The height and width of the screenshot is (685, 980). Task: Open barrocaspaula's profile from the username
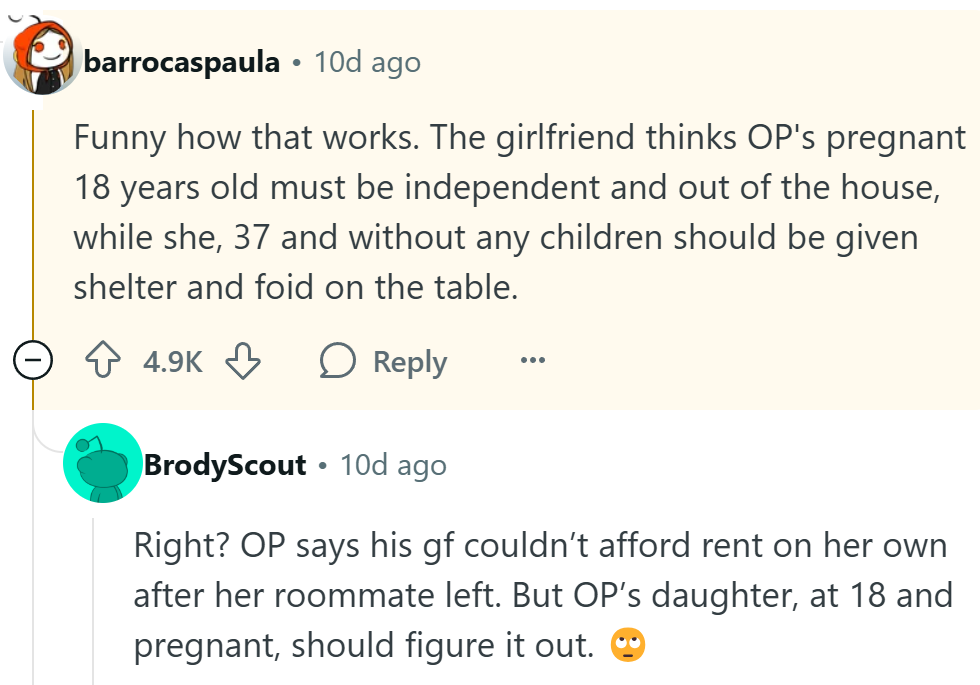[182, 61]
